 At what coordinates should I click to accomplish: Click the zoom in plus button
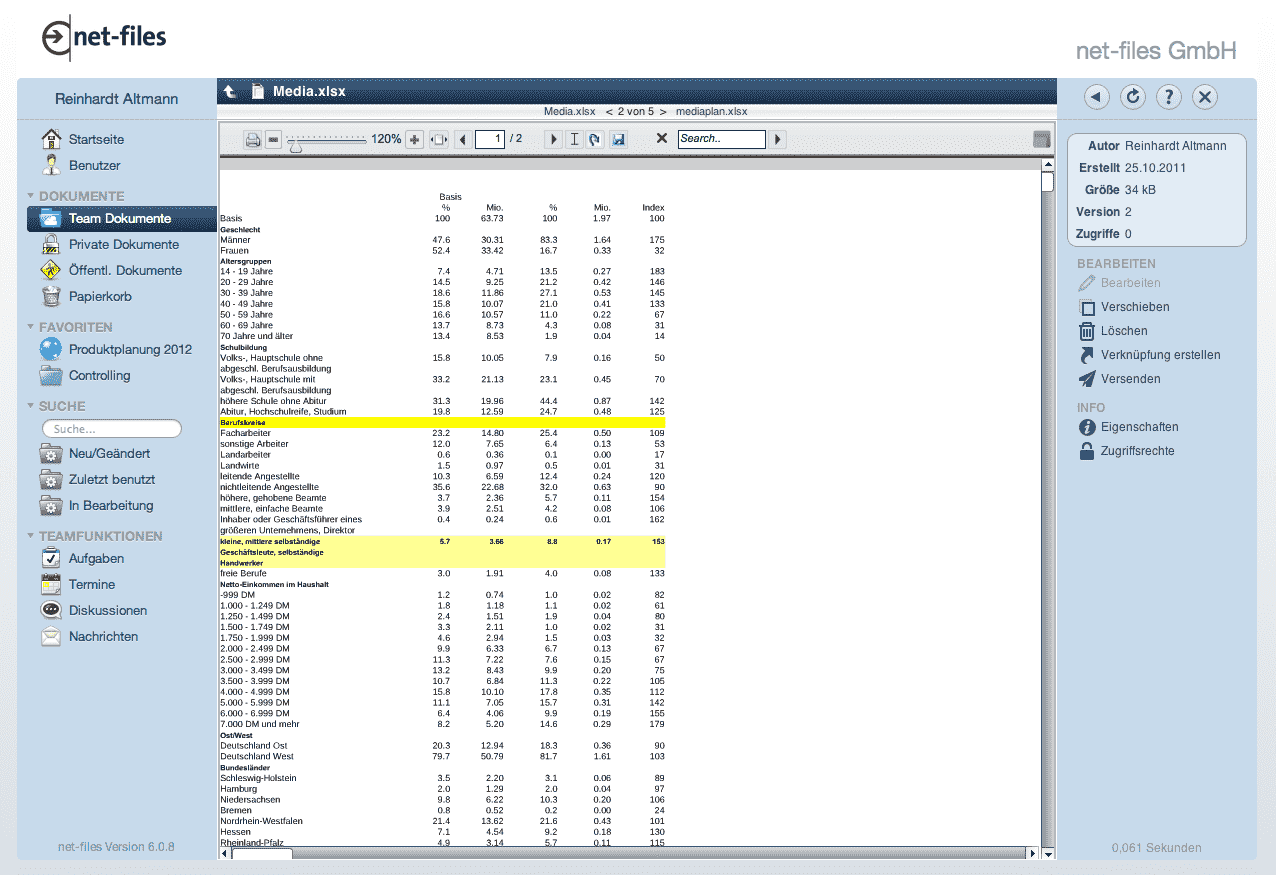point(415,140)
